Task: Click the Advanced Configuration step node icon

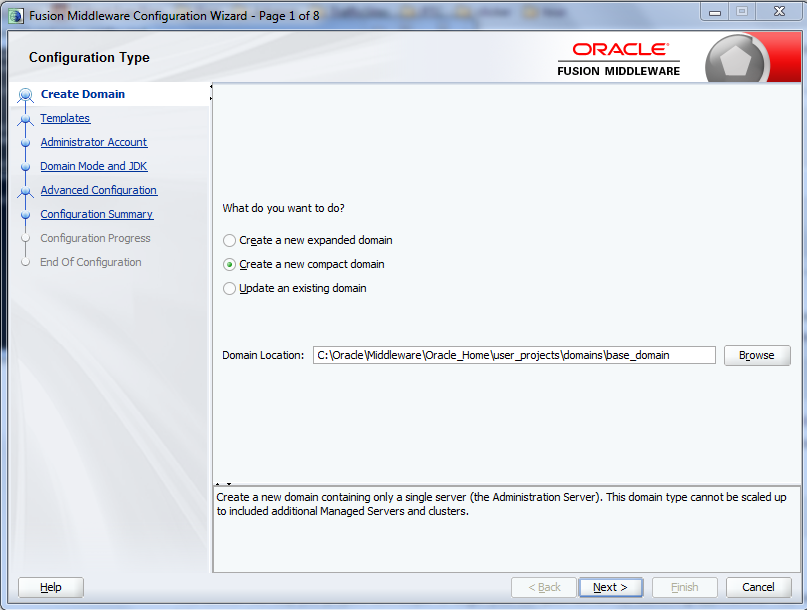Action: 25,191
